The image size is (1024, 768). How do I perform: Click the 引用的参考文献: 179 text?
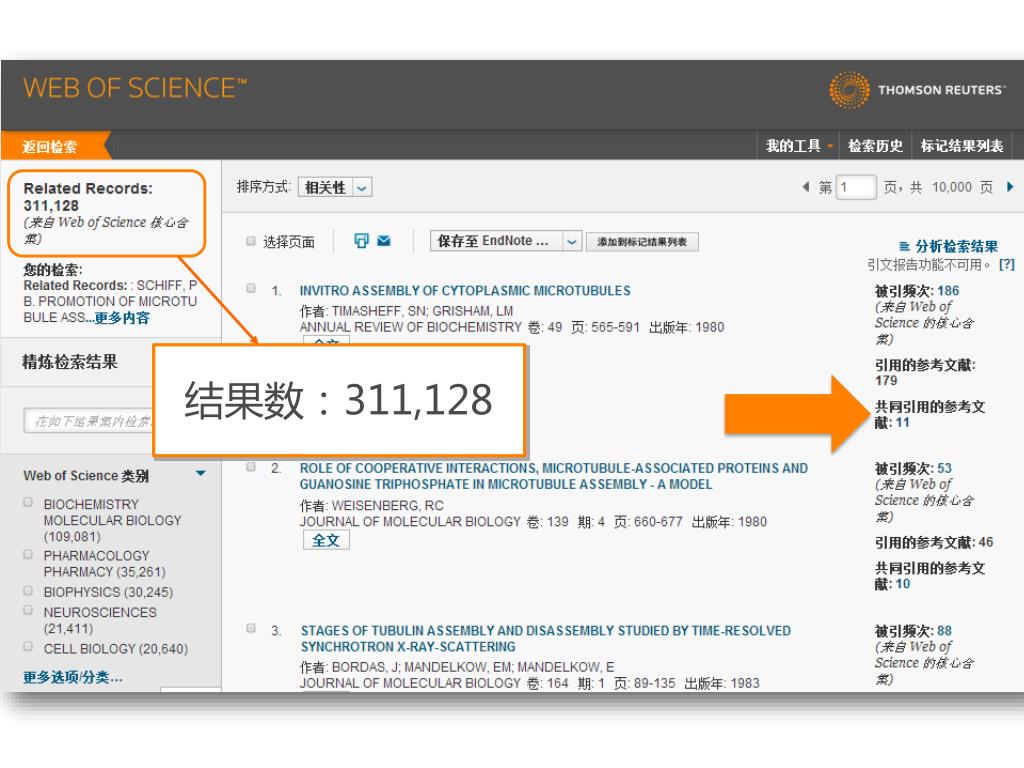925,372
